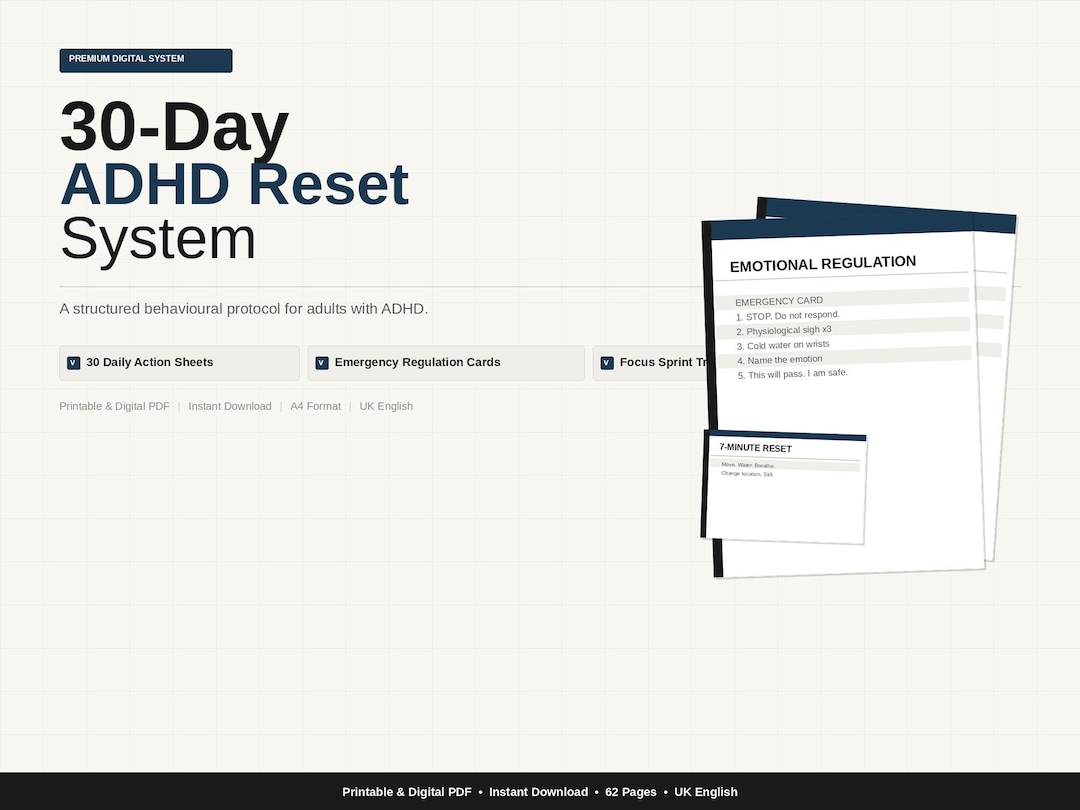Click footer Instant Download text
This screenshot has width=1080, height=810.
539,792
